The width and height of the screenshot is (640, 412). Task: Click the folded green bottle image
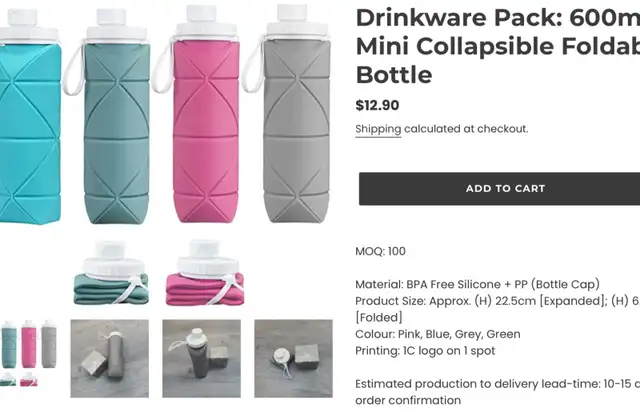pos(111,273)
